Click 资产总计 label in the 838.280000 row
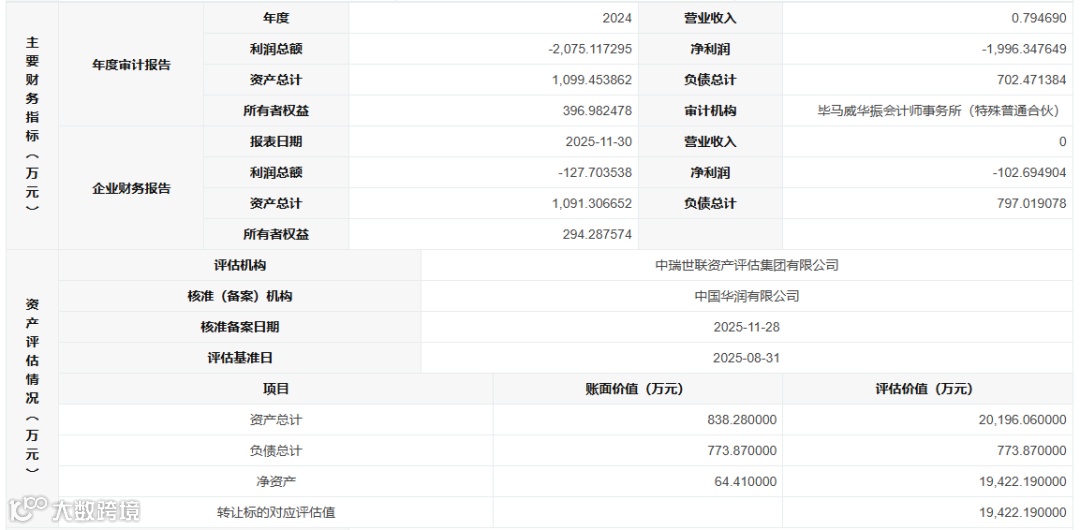 276,420
